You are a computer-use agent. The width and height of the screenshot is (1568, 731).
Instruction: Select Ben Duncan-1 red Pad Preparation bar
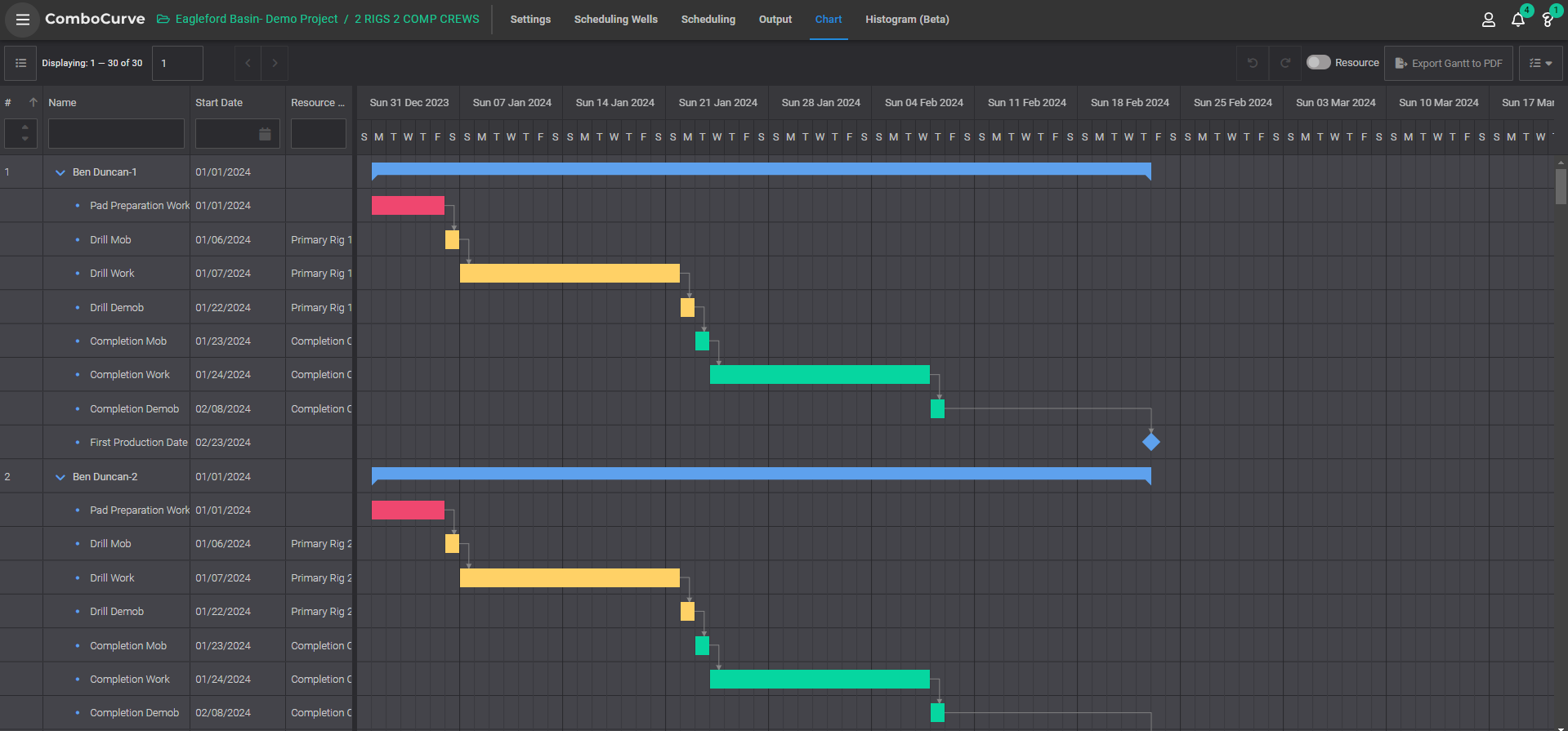(408, 206)
